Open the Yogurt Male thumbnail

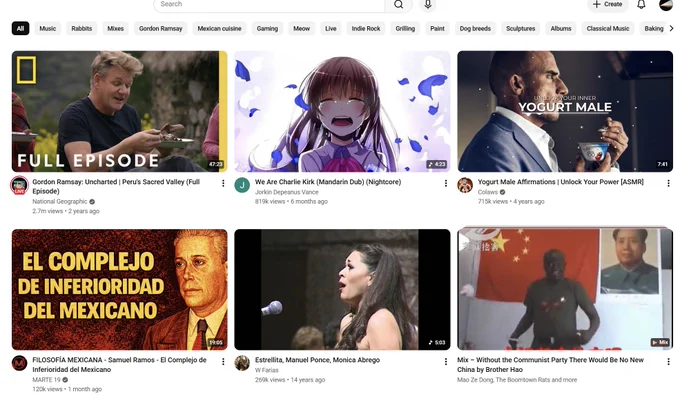pyautogui.click(x=565, y=111)
